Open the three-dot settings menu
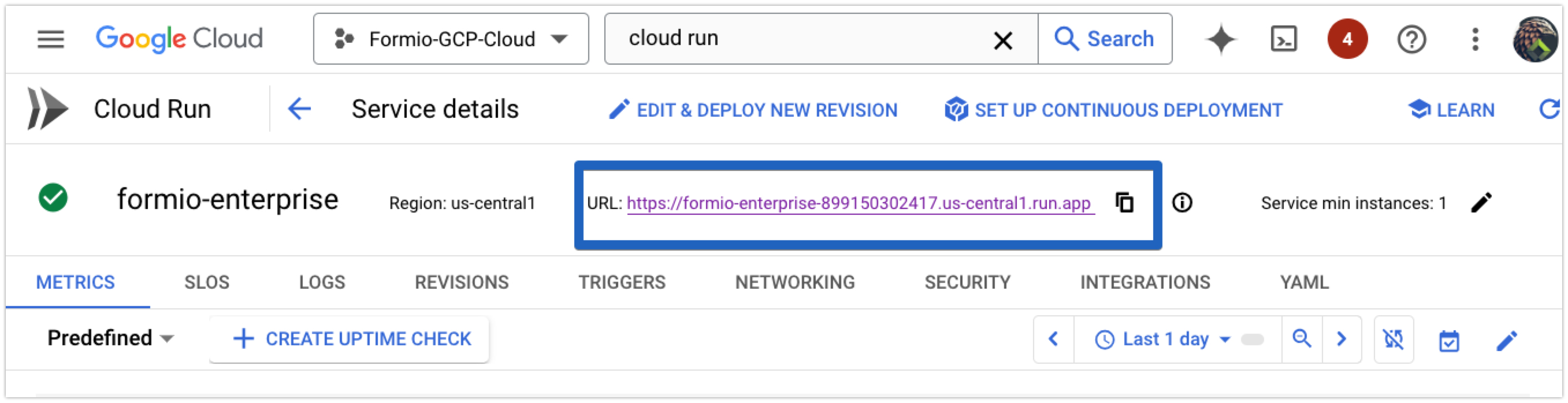Screen dimensions: 1568x403 point(1474,39)
